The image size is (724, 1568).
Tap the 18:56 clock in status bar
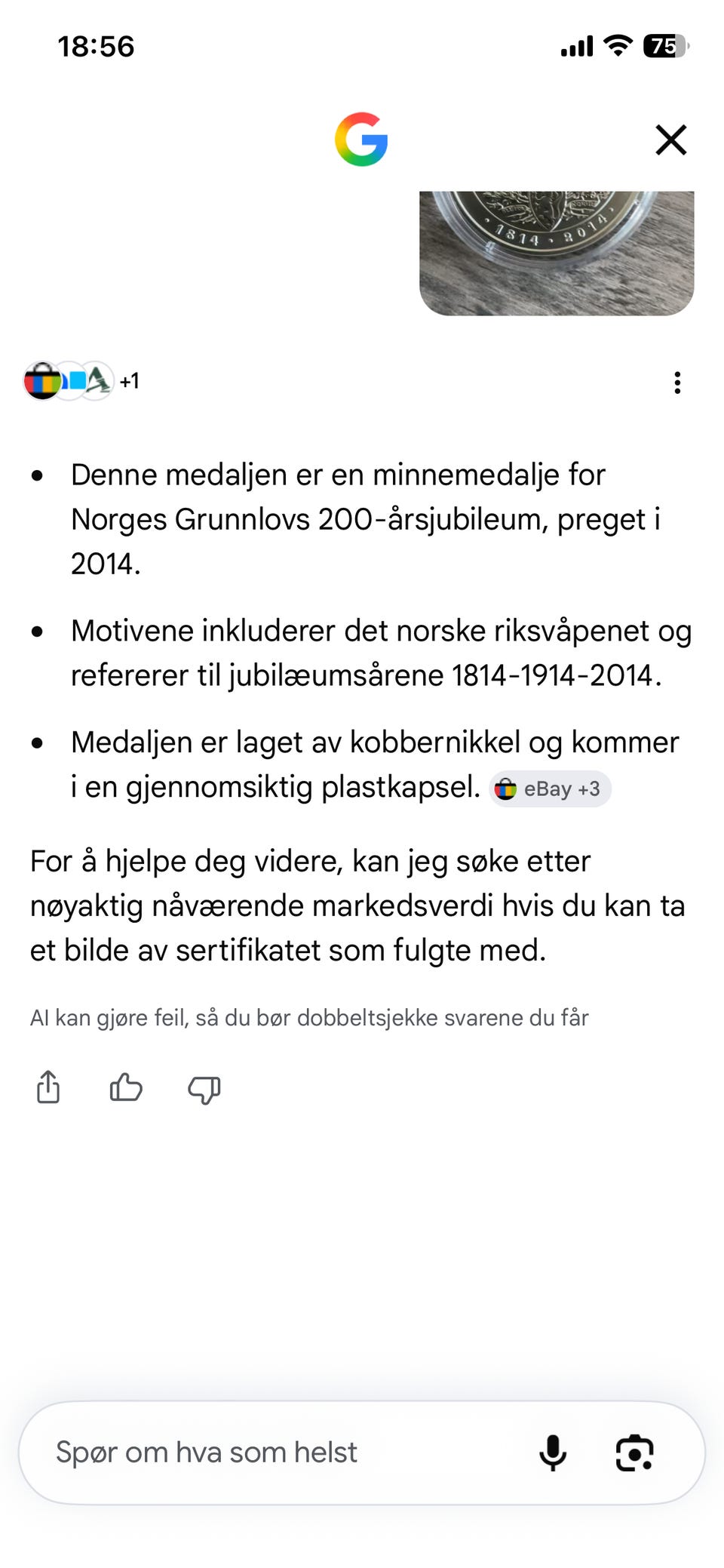96,47
